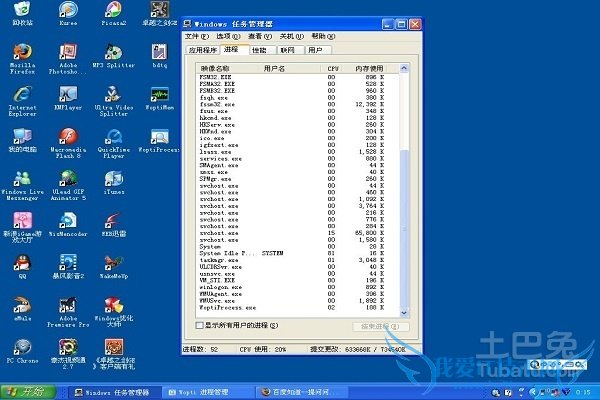Click the scroll-down arrow of process list
Screen dimensions: 600x400
[x=405, y=310]
